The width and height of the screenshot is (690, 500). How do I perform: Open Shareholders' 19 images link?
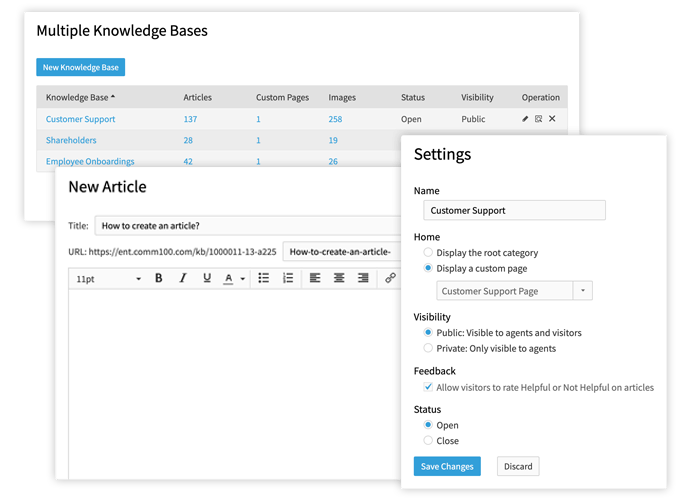(333, 140)
